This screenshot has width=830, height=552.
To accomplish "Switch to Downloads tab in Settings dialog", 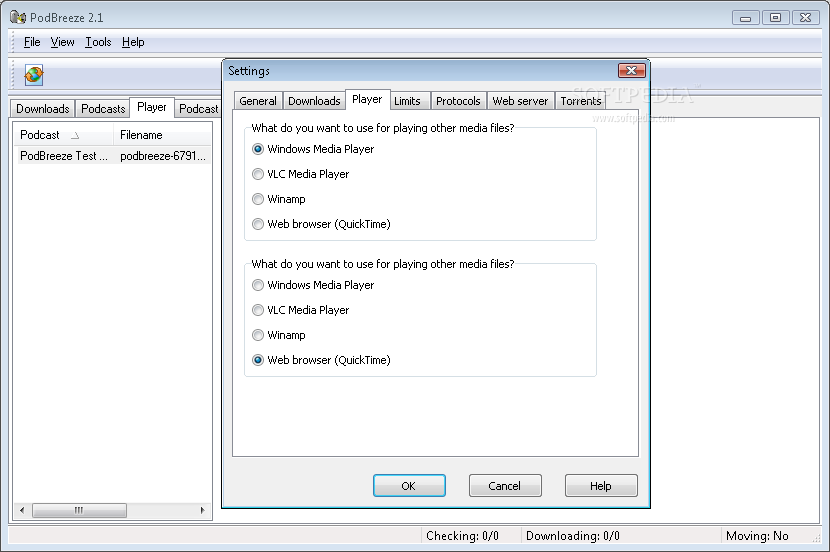I will (314, 101).
